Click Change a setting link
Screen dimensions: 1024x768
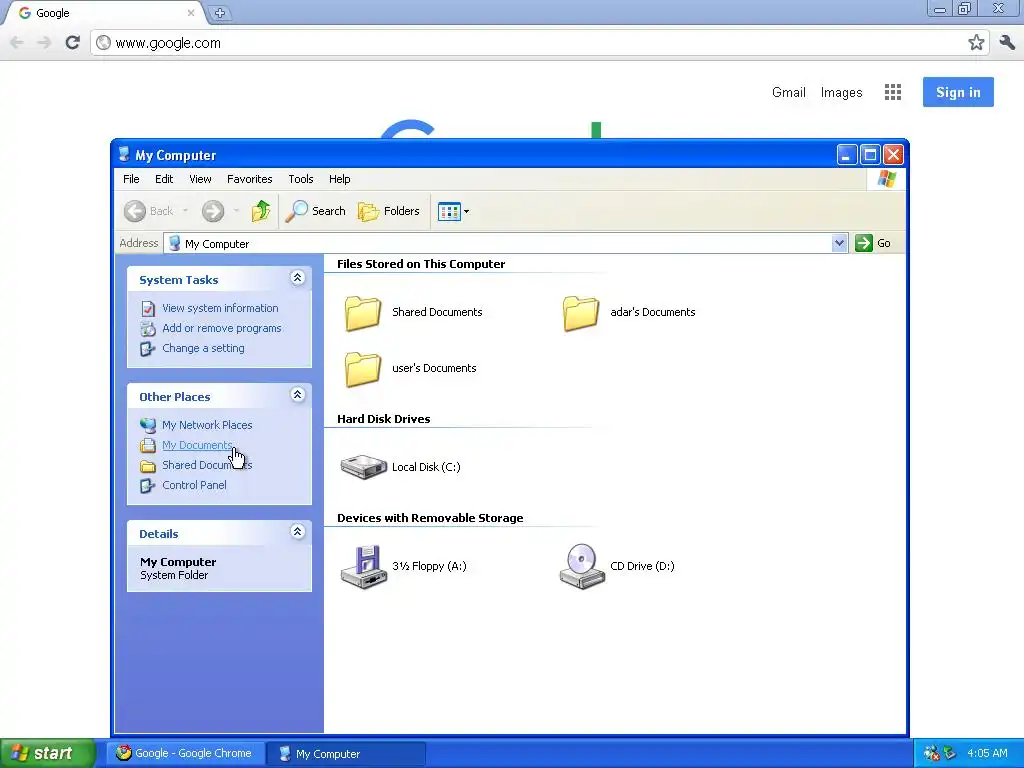tap(203, 348)
